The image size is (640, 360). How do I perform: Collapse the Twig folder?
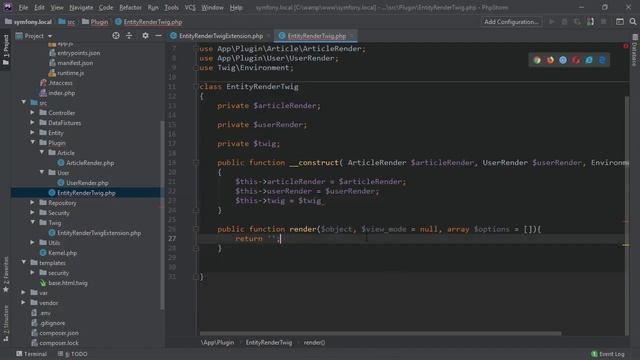tap(33, 222)
